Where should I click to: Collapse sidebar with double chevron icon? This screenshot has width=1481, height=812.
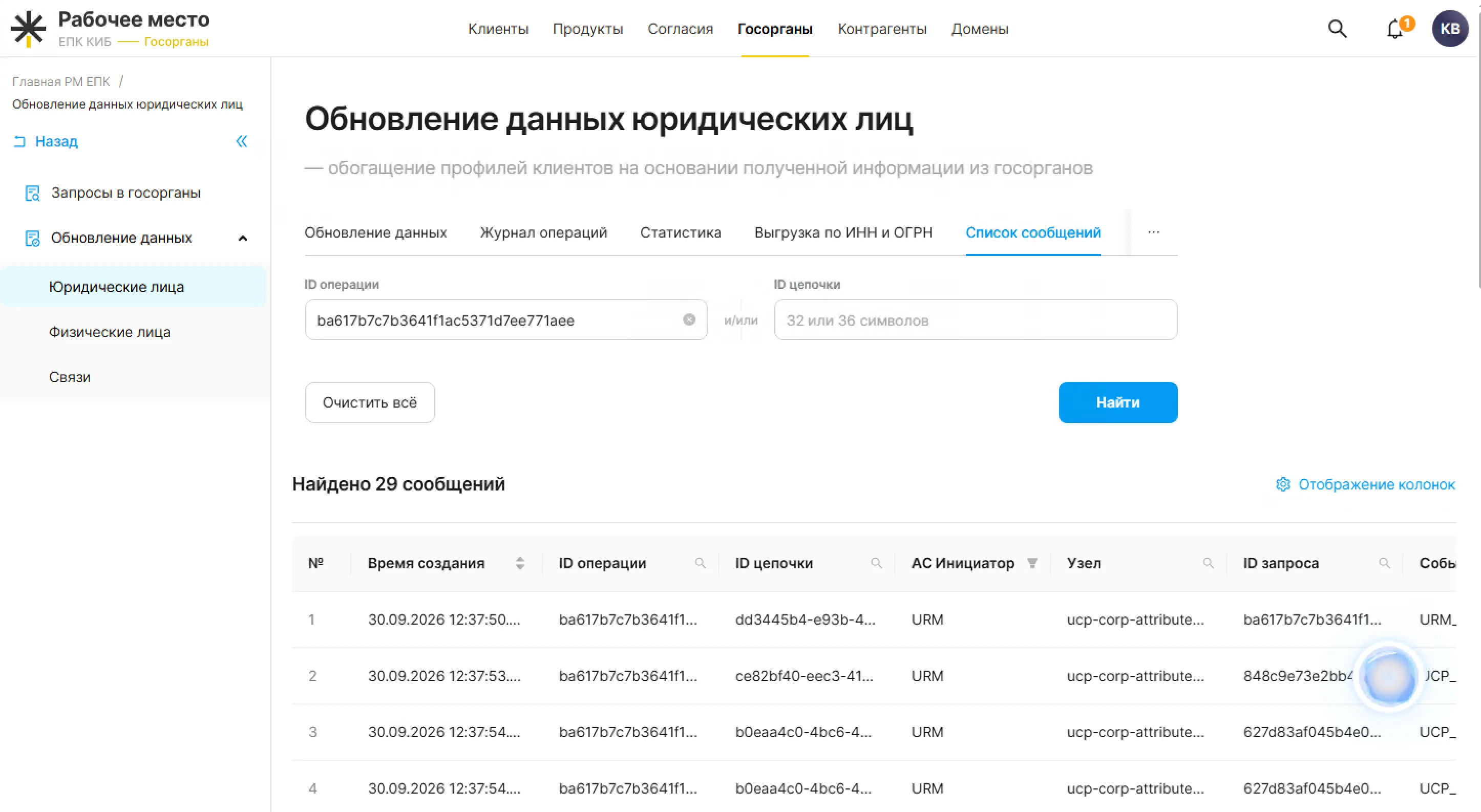tap(242, 141)
